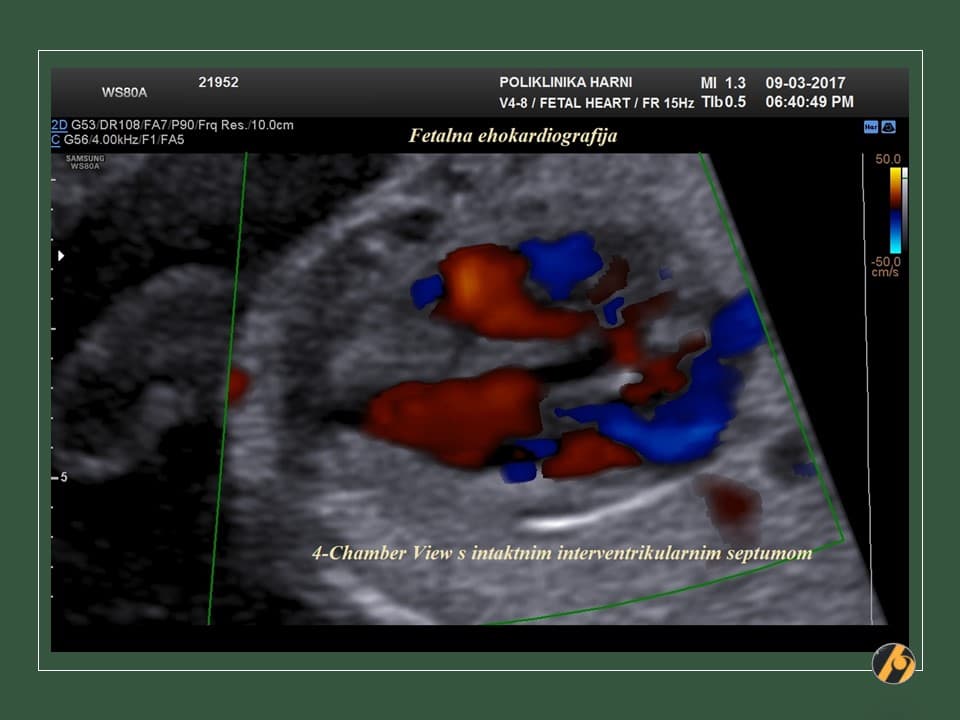960x720 pixels.
Task: Click the grayscale map bar
Action: point(904,210)
